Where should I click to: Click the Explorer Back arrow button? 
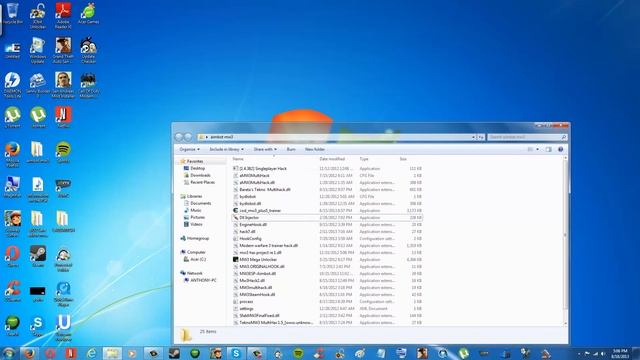(x=179, y=137)
